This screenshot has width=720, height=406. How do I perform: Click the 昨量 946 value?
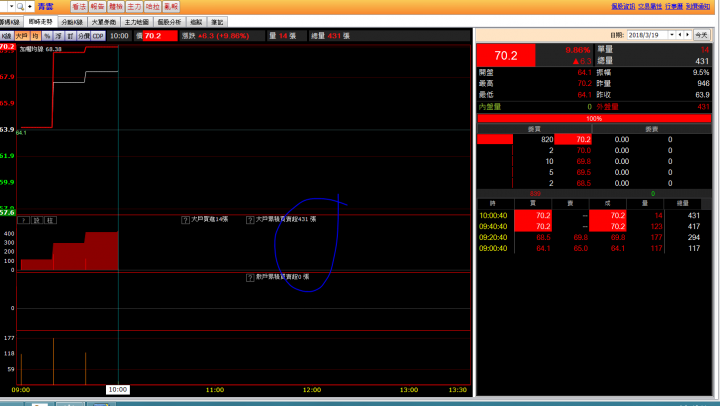click(x=703, y=84)
